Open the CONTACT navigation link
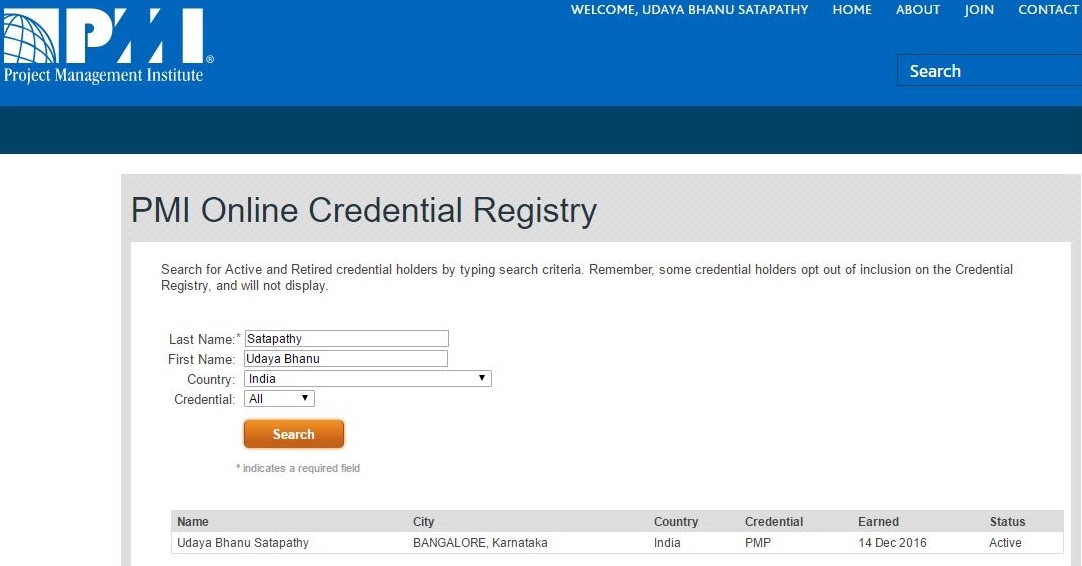Viewport: 1082px width, 566px height. pos(1048,10)
